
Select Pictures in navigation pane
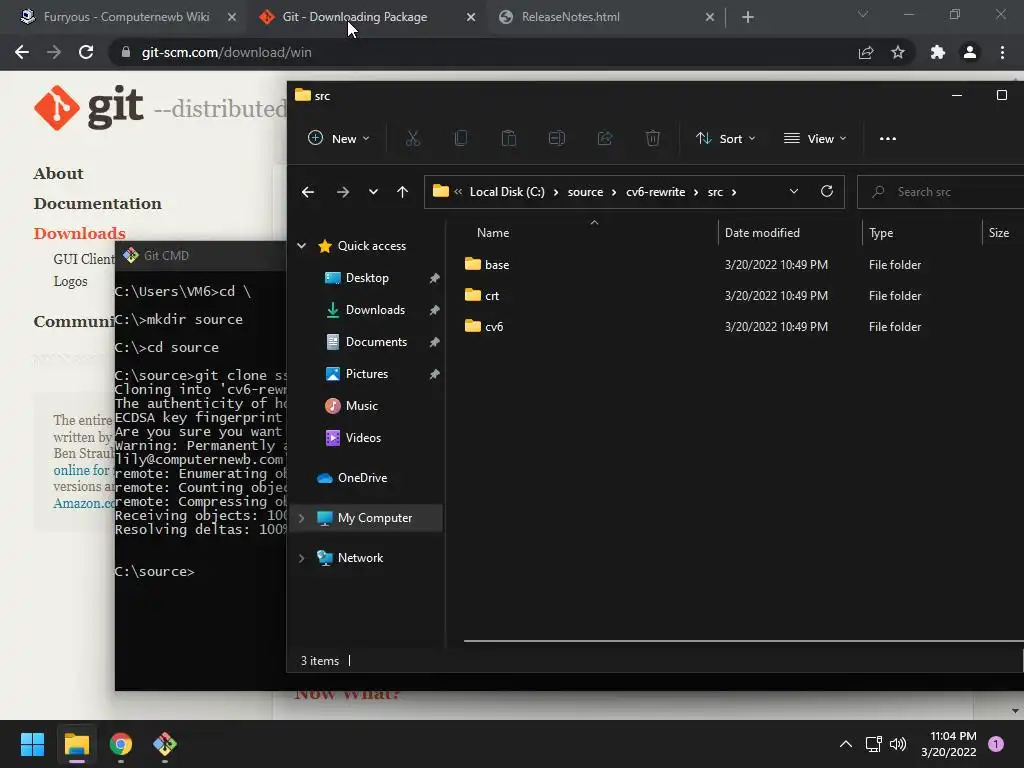pos(366,374)
